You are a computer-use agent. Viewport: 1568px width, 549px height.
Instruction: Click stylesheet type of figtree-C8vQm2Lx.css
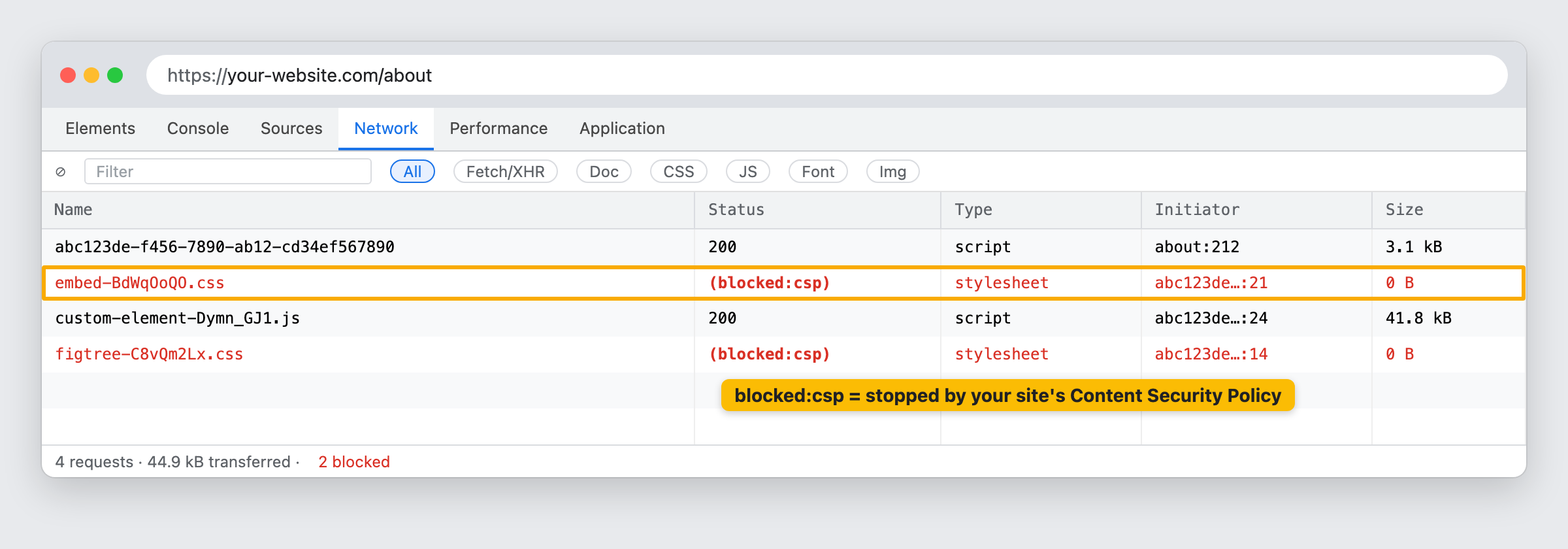pos(1002,354)
